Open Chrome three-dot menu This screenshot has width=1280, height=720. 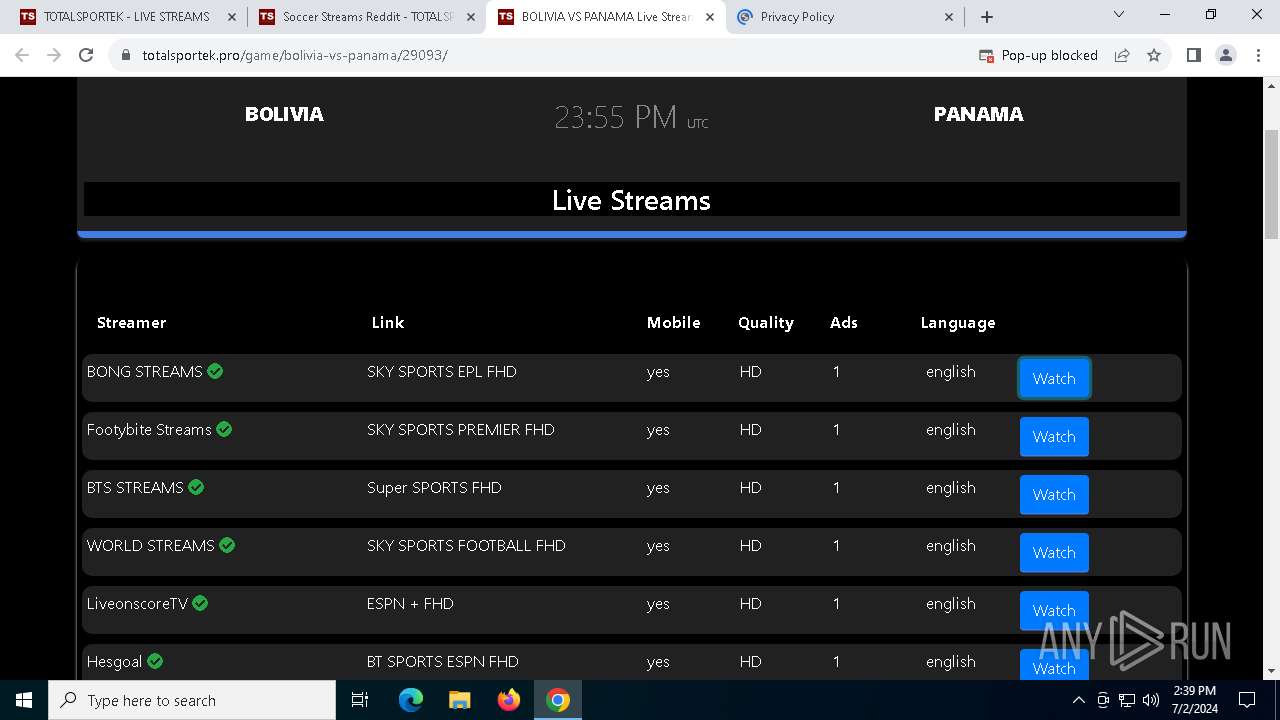(x=1258, y=55)
